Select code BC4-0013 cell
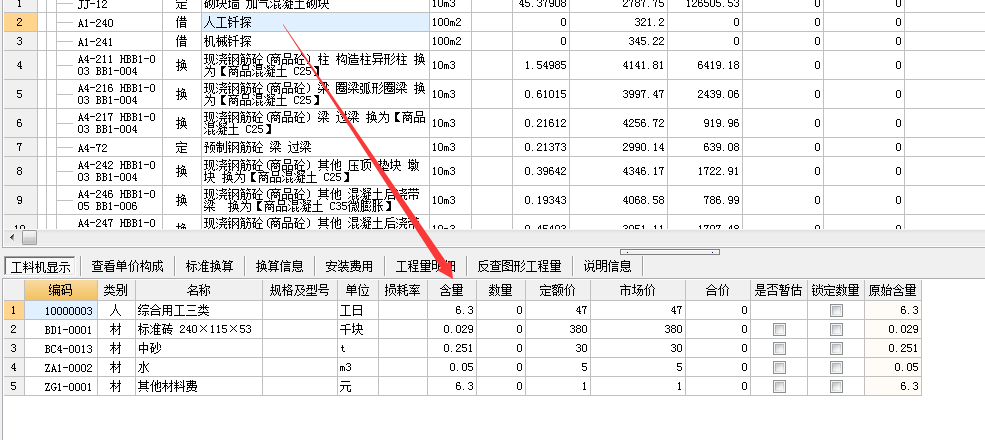Viewport: 985px width, 440px height. tap(61, 348)
